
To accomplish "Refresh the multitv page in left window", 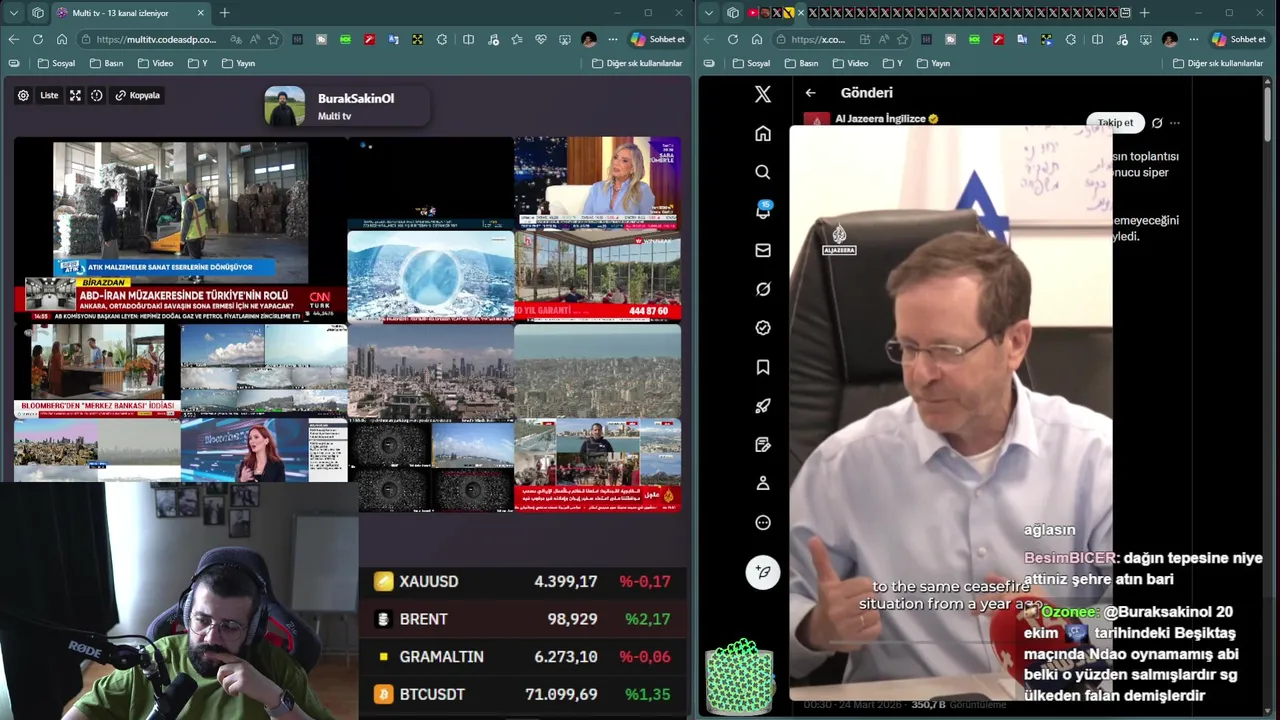I will tap(37, 39).
